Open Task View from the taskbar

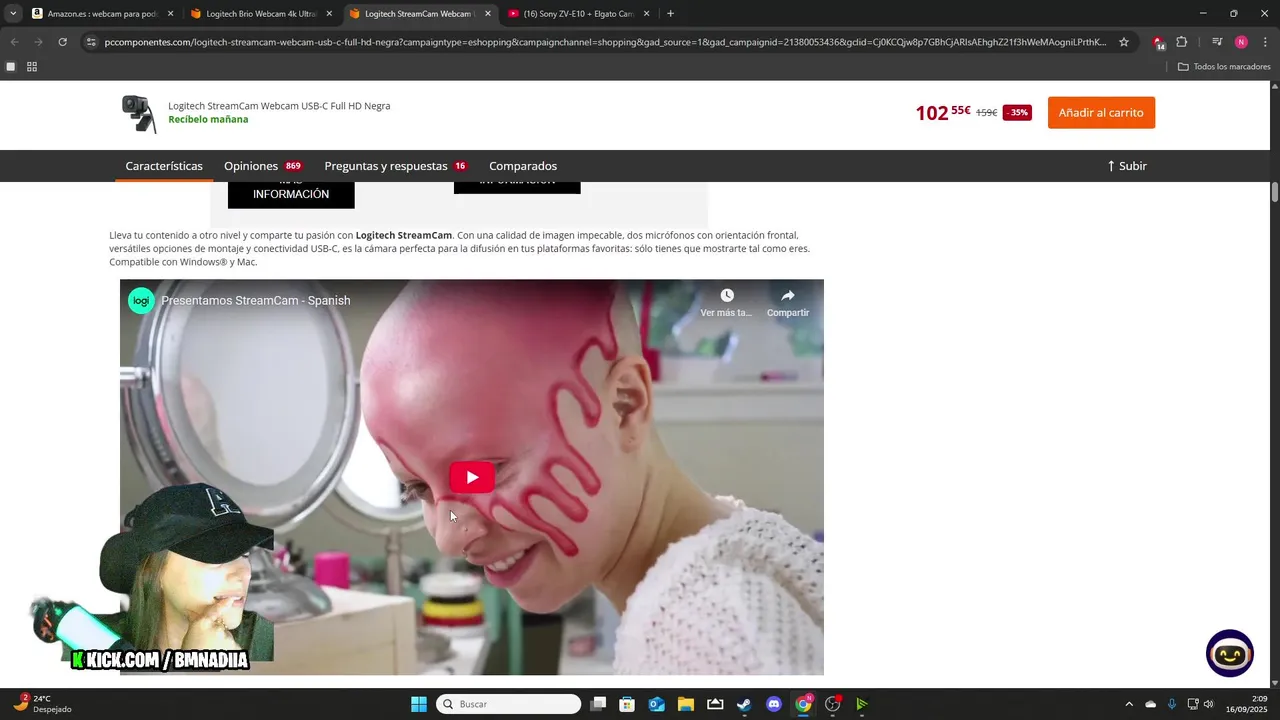pyautogui.click(x=598, y=704)
